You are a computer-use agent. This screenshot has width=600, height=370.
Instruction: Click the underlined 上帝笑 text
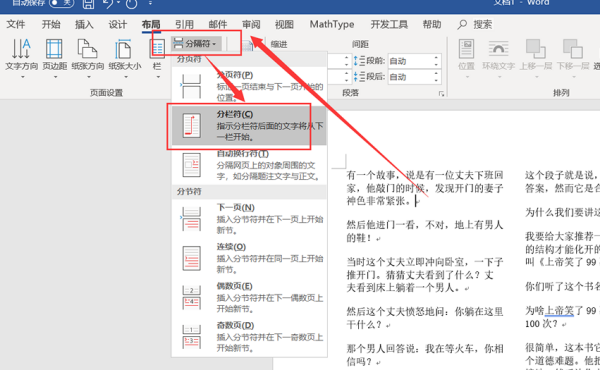[x=559, y=310]
